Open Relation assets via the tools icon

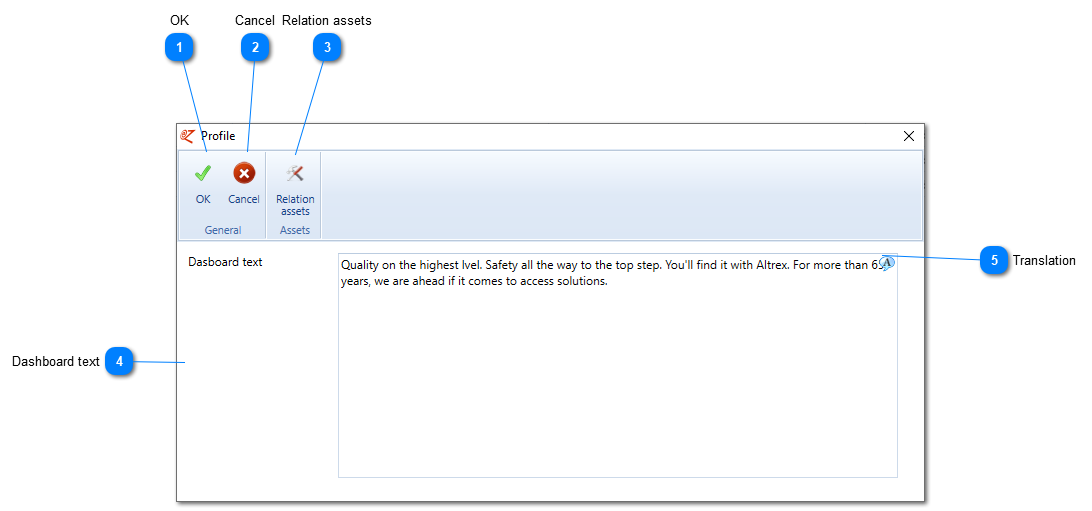click(x=295, y=173)
